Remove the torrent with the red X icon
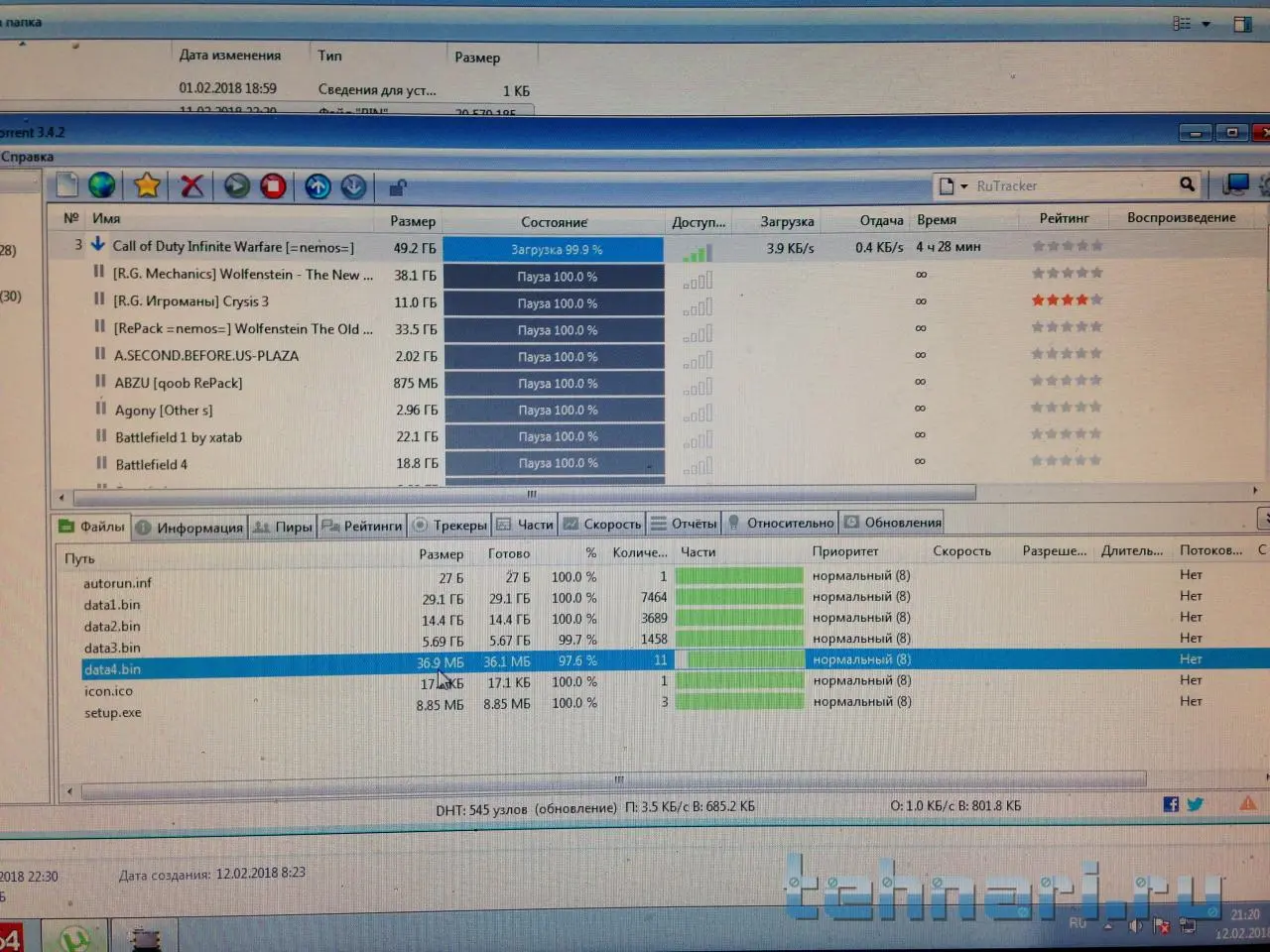 191,185
